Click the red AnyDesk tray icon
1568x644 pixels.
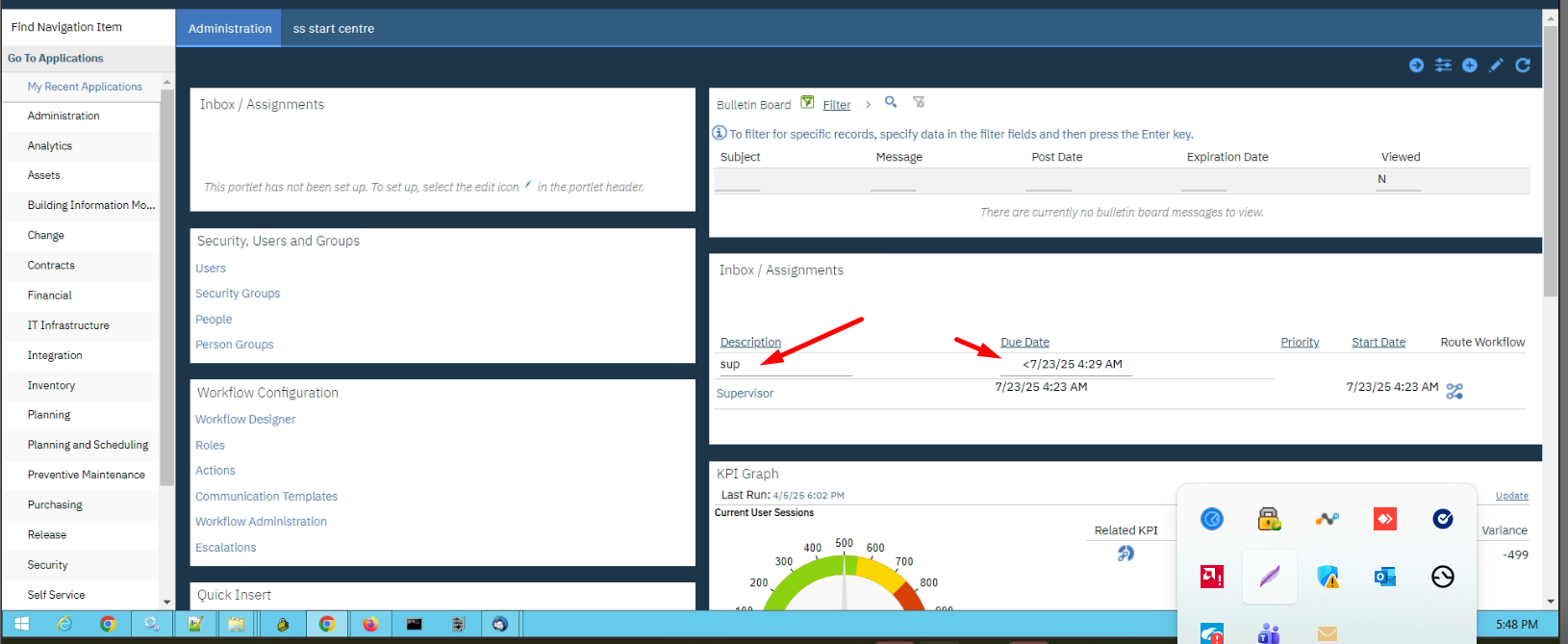(1385, 519)
